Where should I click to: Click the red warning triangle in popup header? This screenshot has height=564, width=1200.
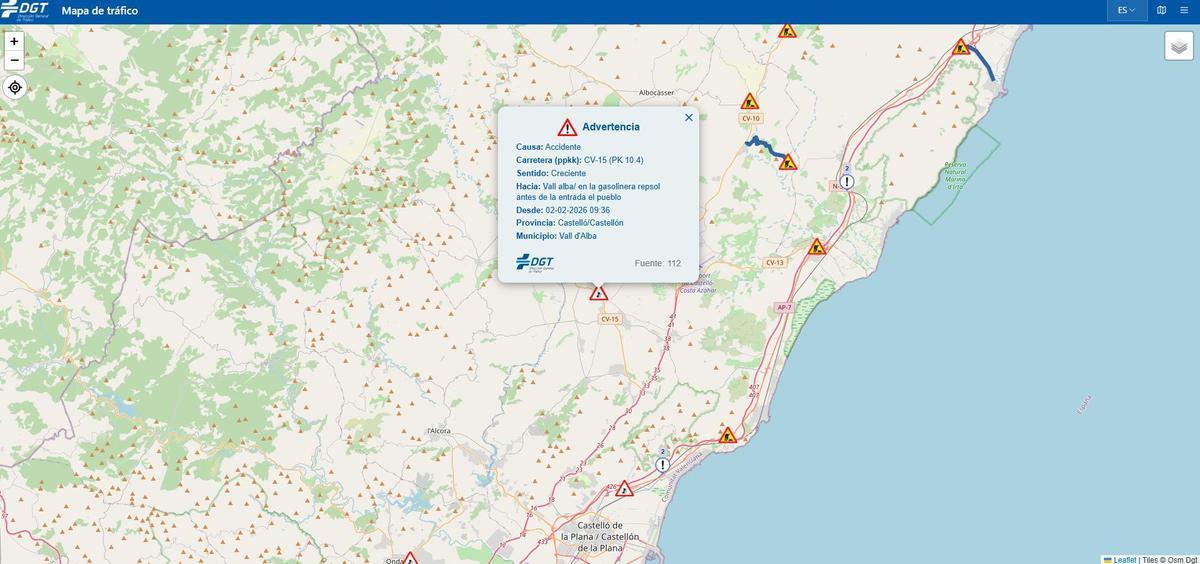click(567, 127)
